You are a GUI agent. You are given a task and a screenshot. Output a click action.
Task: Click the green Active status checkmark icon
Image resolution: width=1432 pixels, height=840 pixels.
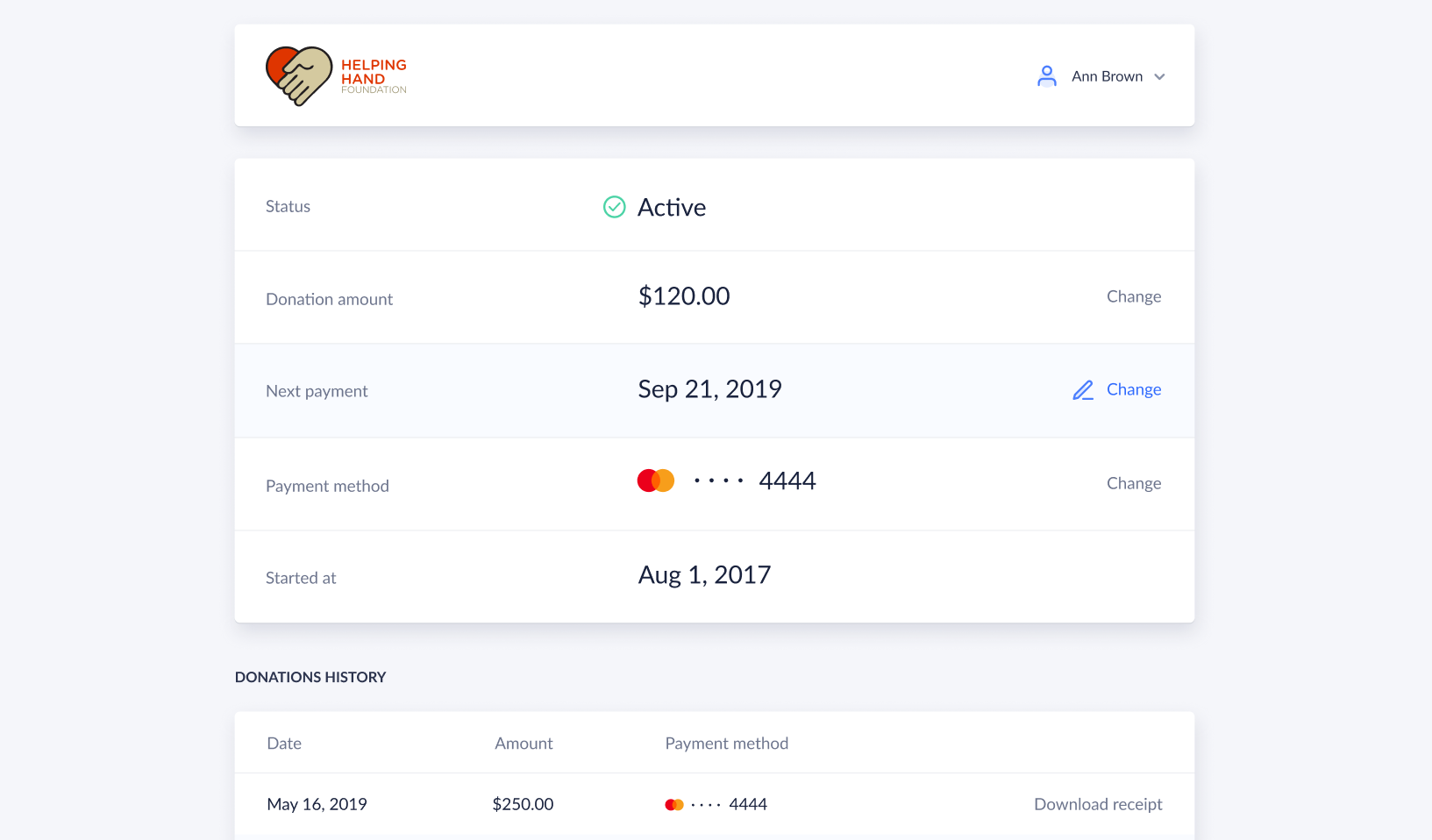point(614,207)
